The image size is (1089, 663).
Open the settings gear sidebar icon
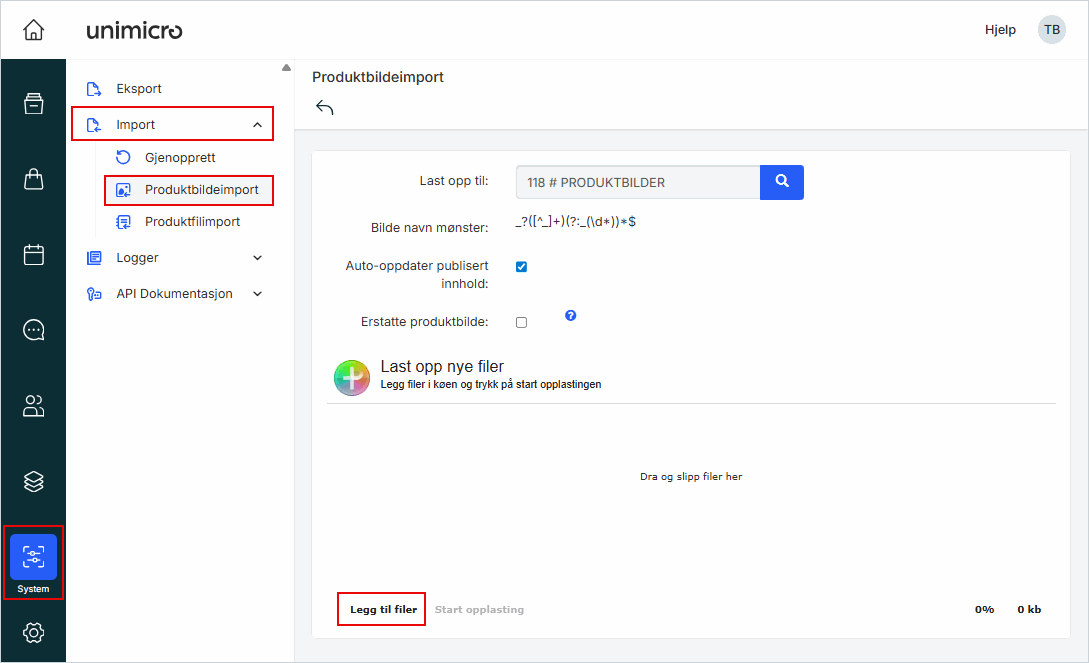[33, 632]
